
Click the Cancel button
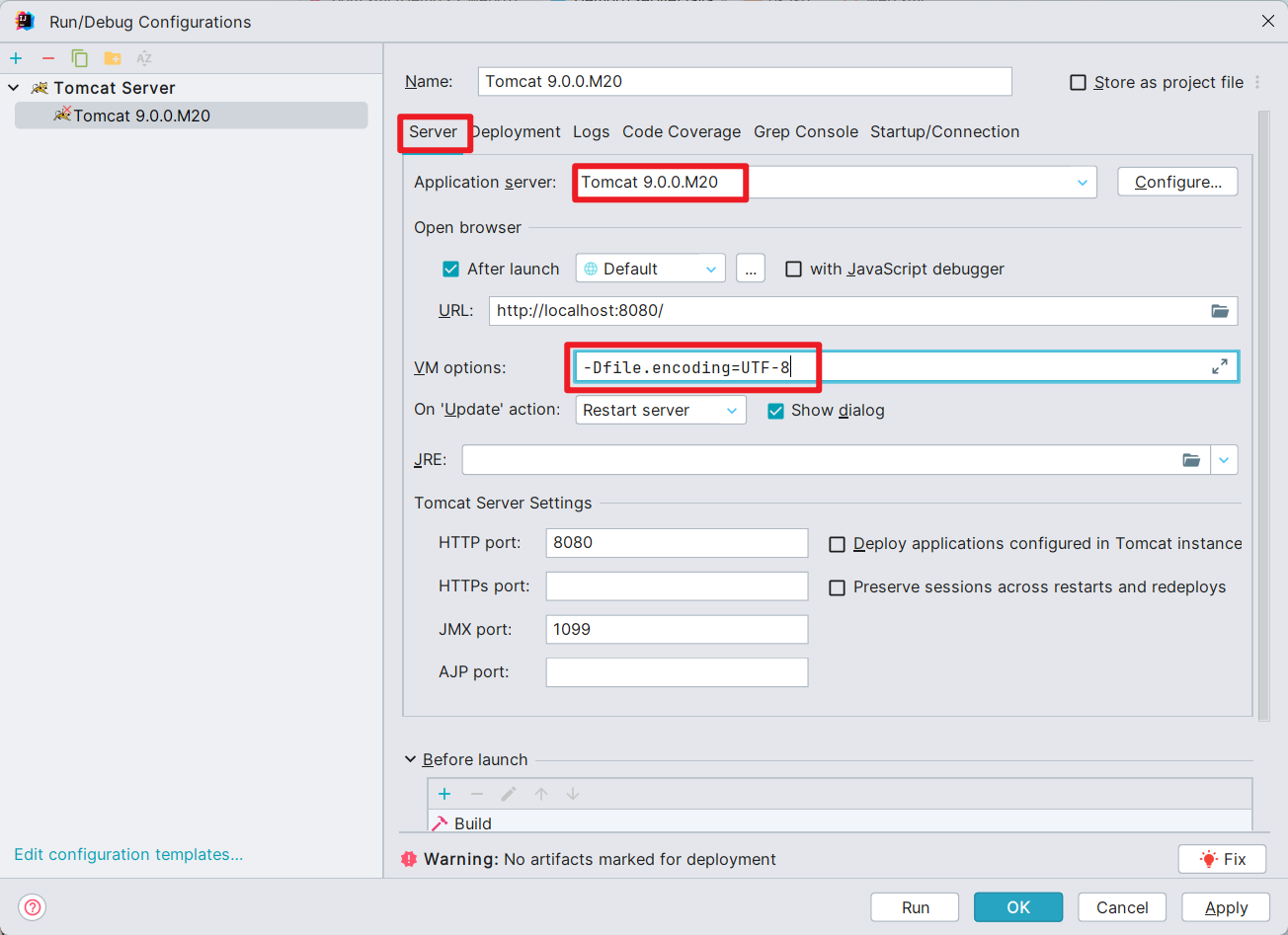point(1122,907)
